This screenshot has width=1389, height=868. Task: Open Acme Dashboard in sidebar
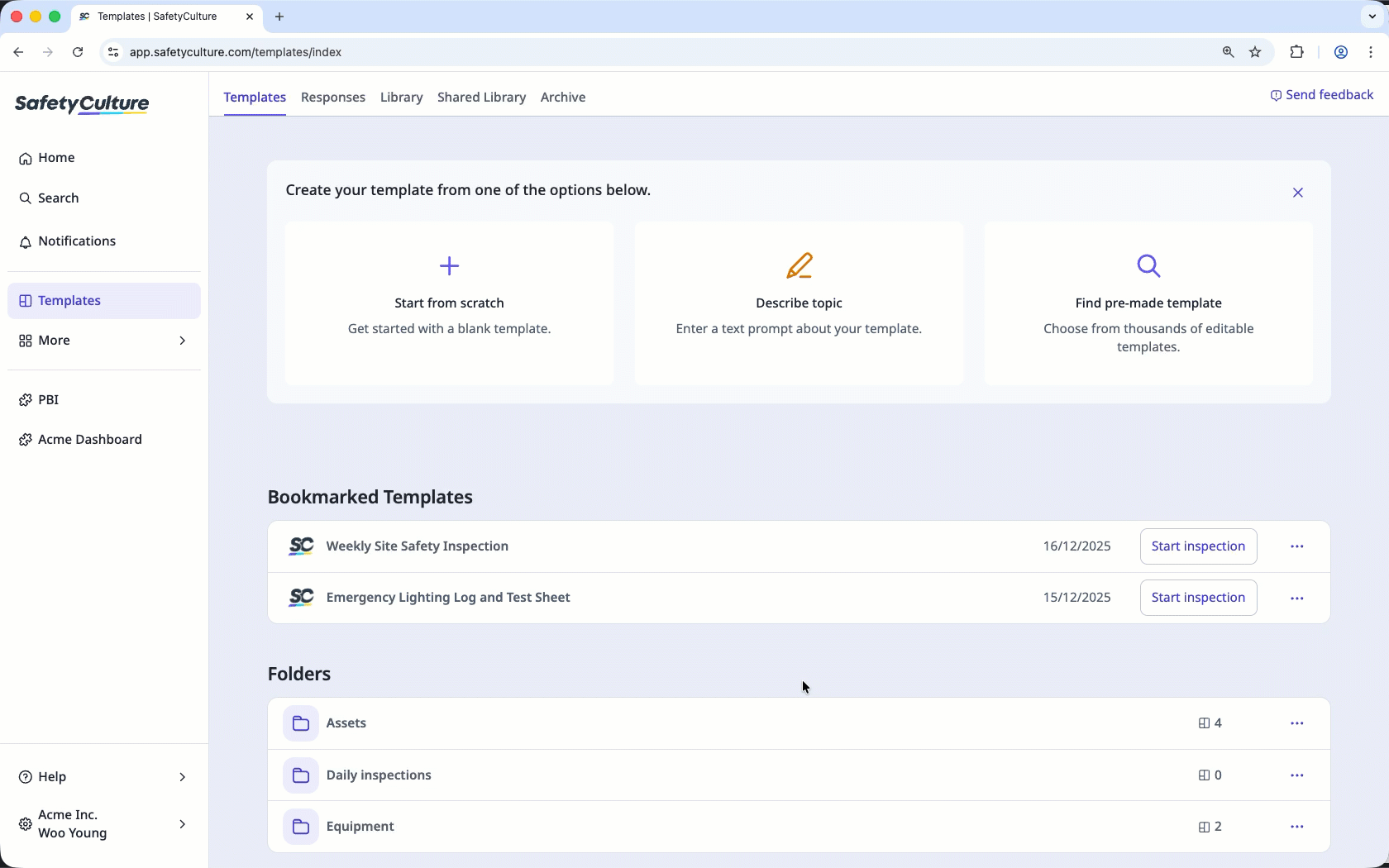[104, 440]
